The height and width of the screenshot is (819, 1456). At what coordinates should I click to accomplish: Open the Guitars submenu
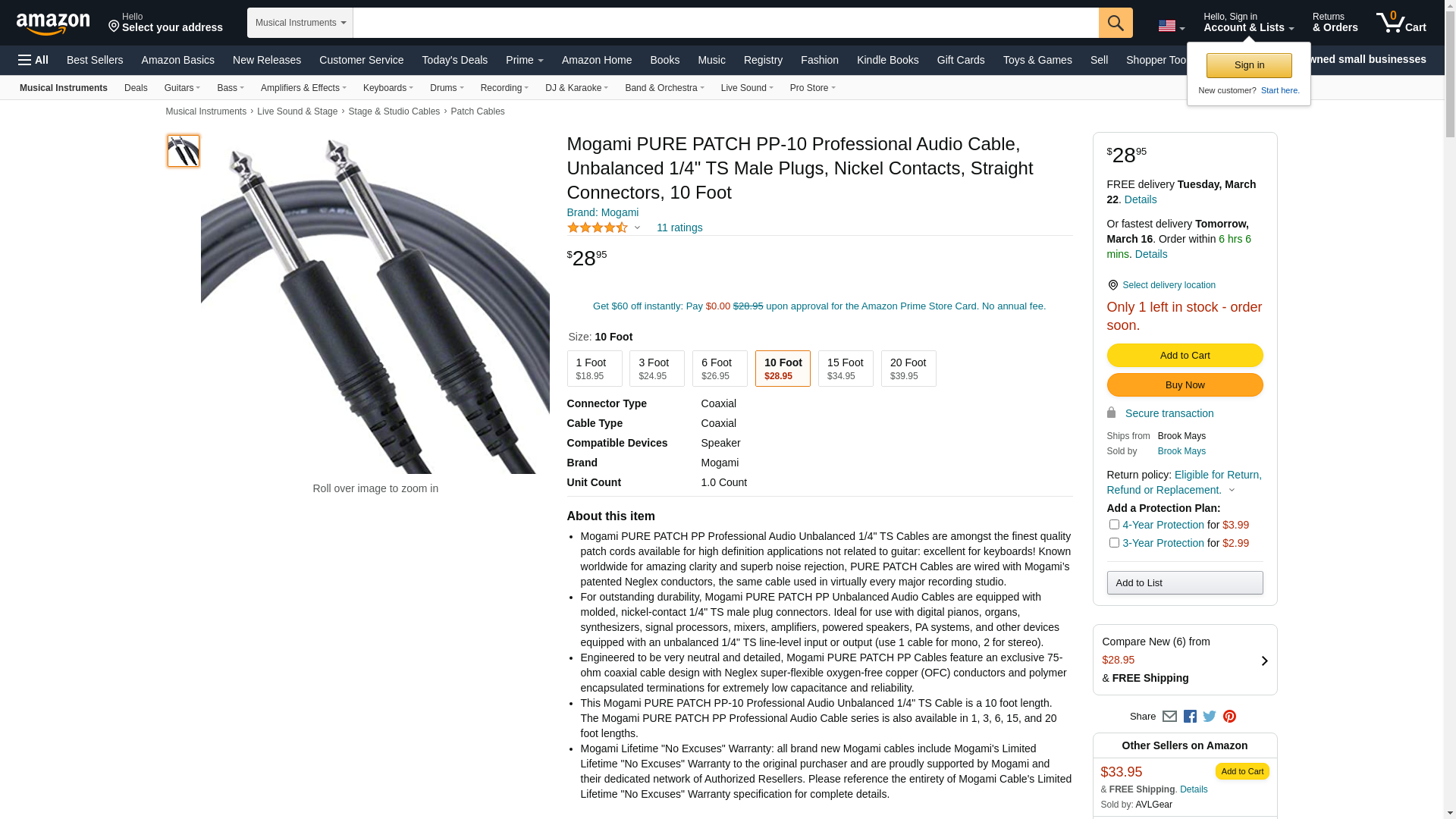[182, 88]
